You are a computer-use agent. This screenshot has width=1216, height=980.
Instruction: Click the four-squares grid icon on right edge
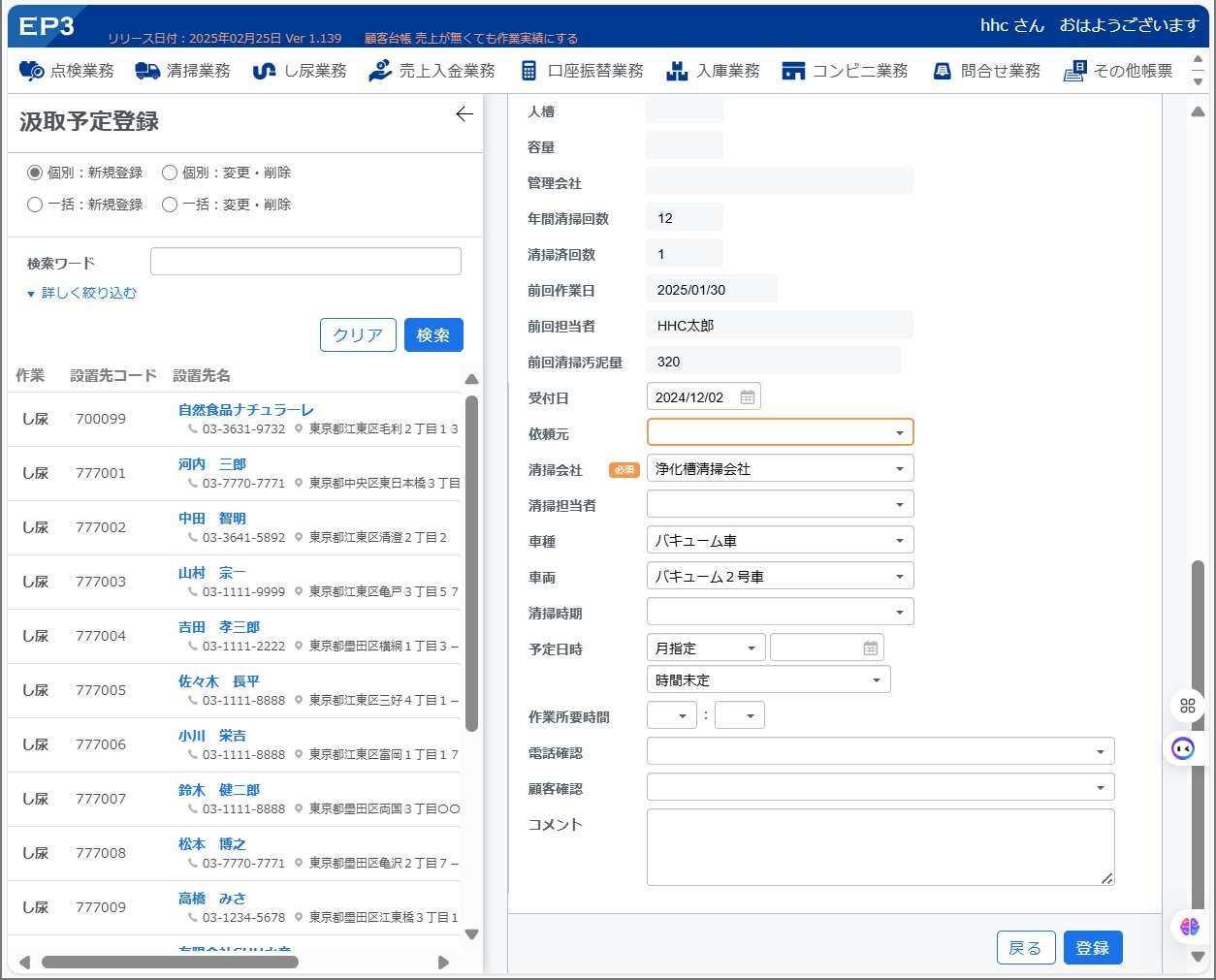click(x=1188, y=706)
